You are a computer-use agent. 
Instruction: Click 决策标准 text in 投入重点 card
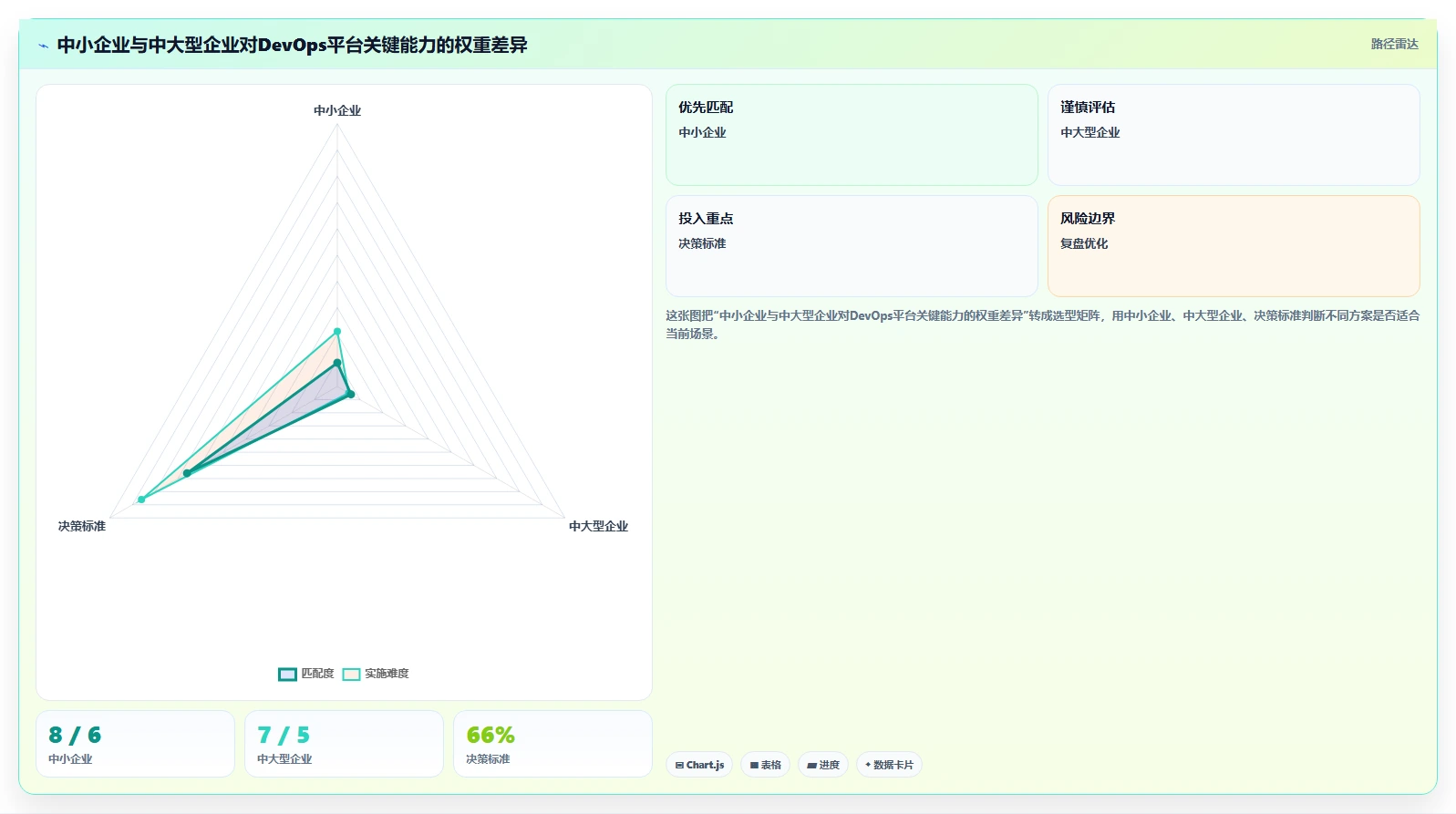[x=702, y=243]
